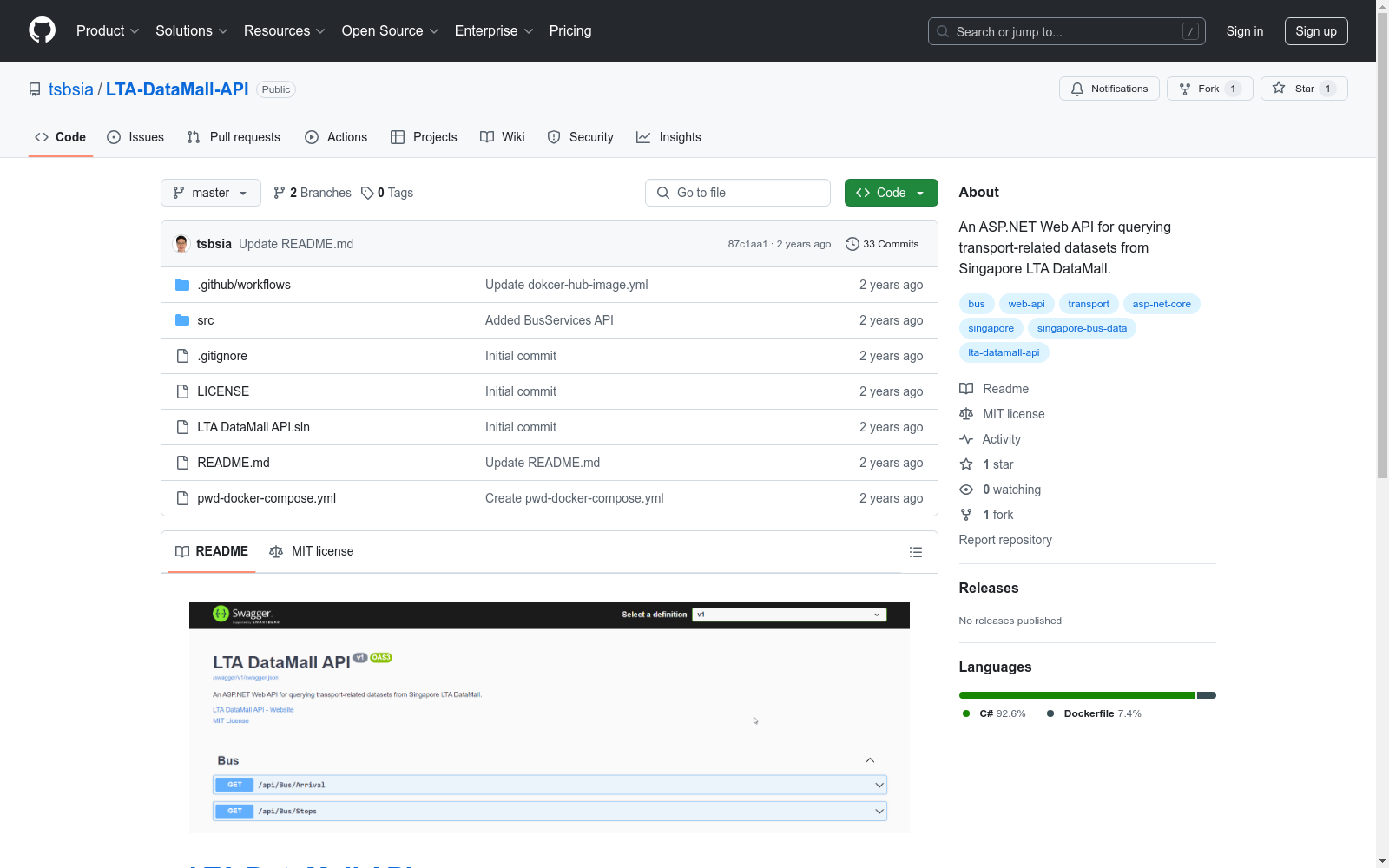The width and height of the screenshot is (1389, 868).
Task: Click the repository icon before tsbsia
Action: (35, 89)
